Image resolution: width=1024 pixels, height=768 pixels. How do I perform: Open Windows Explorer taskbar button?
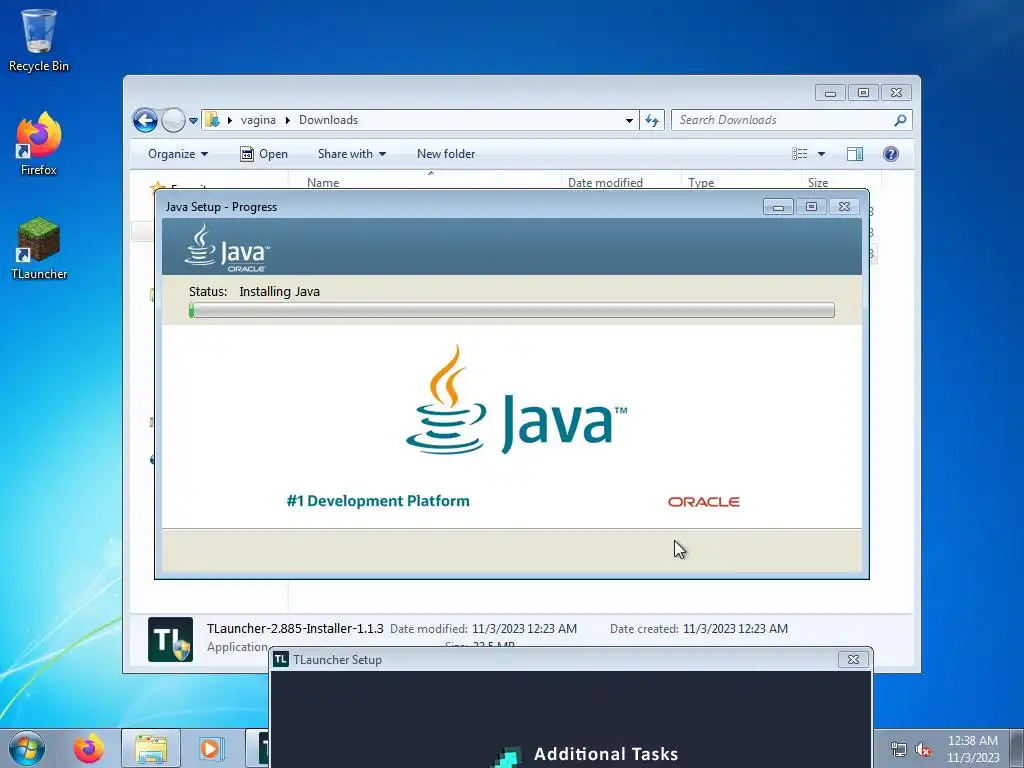(x=151, y=748)
